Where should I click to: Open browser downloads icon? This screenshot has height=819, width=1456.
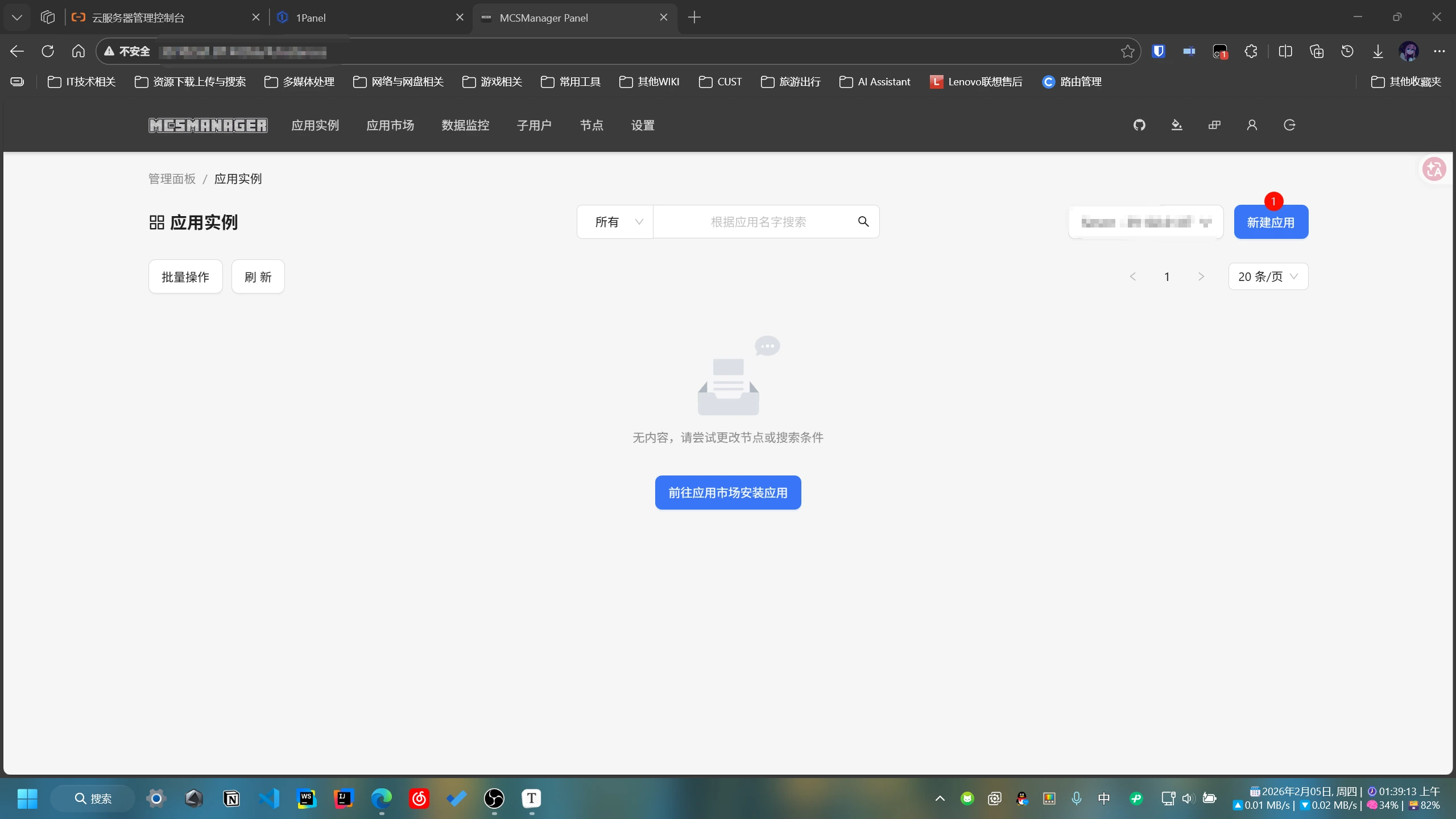click(x=1378, y=51)
